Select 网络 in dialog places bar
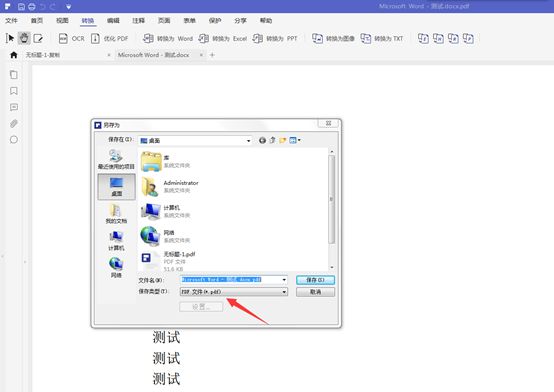Image resolution: width=554 pixels, height=392 pixels. click(x=116, y=268)
